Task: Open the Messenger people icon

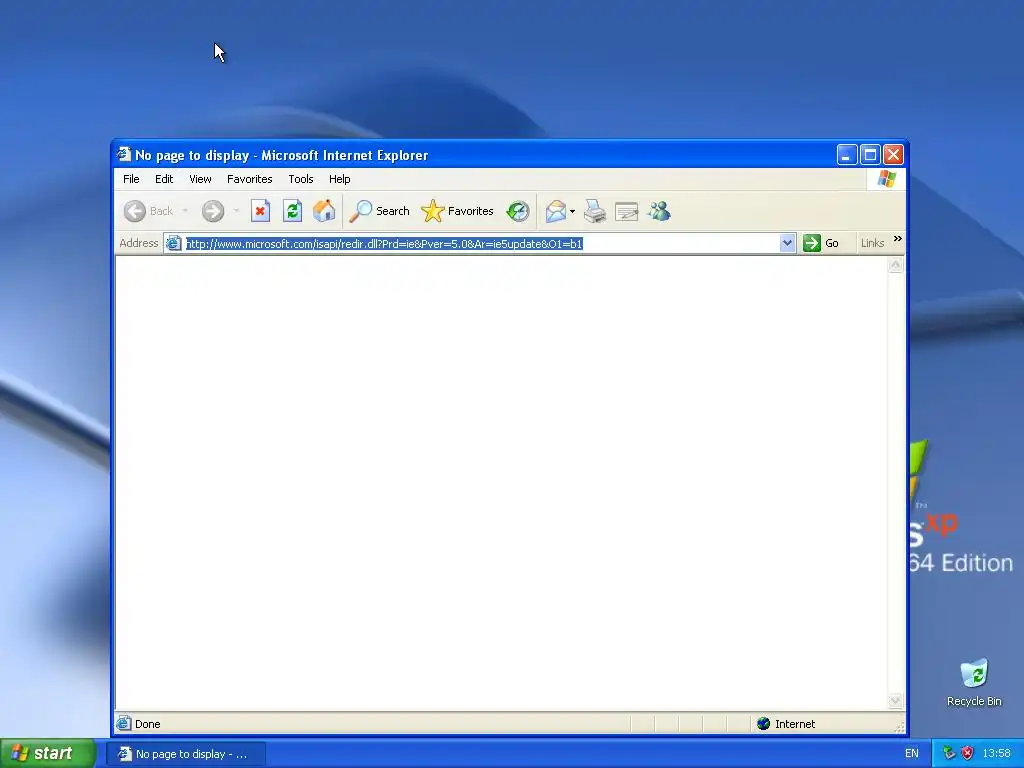Action: pyautogui.click(x=659, y=211)
